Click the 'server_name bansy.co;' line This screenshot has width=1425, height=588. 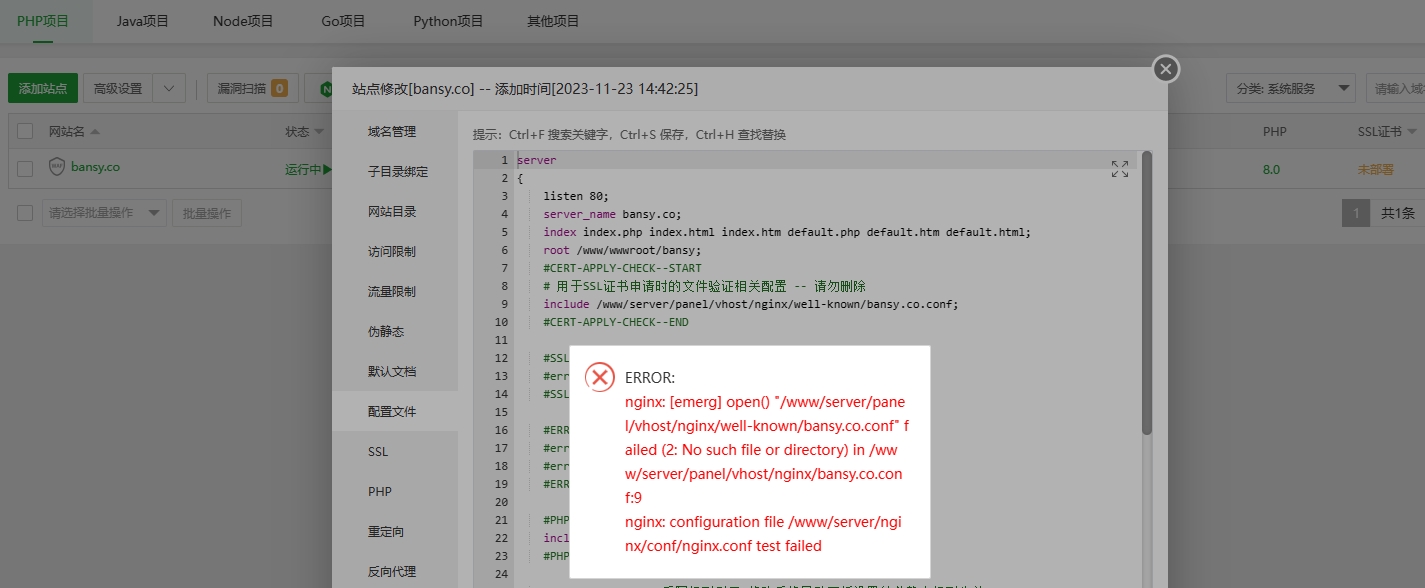point(612,214)
